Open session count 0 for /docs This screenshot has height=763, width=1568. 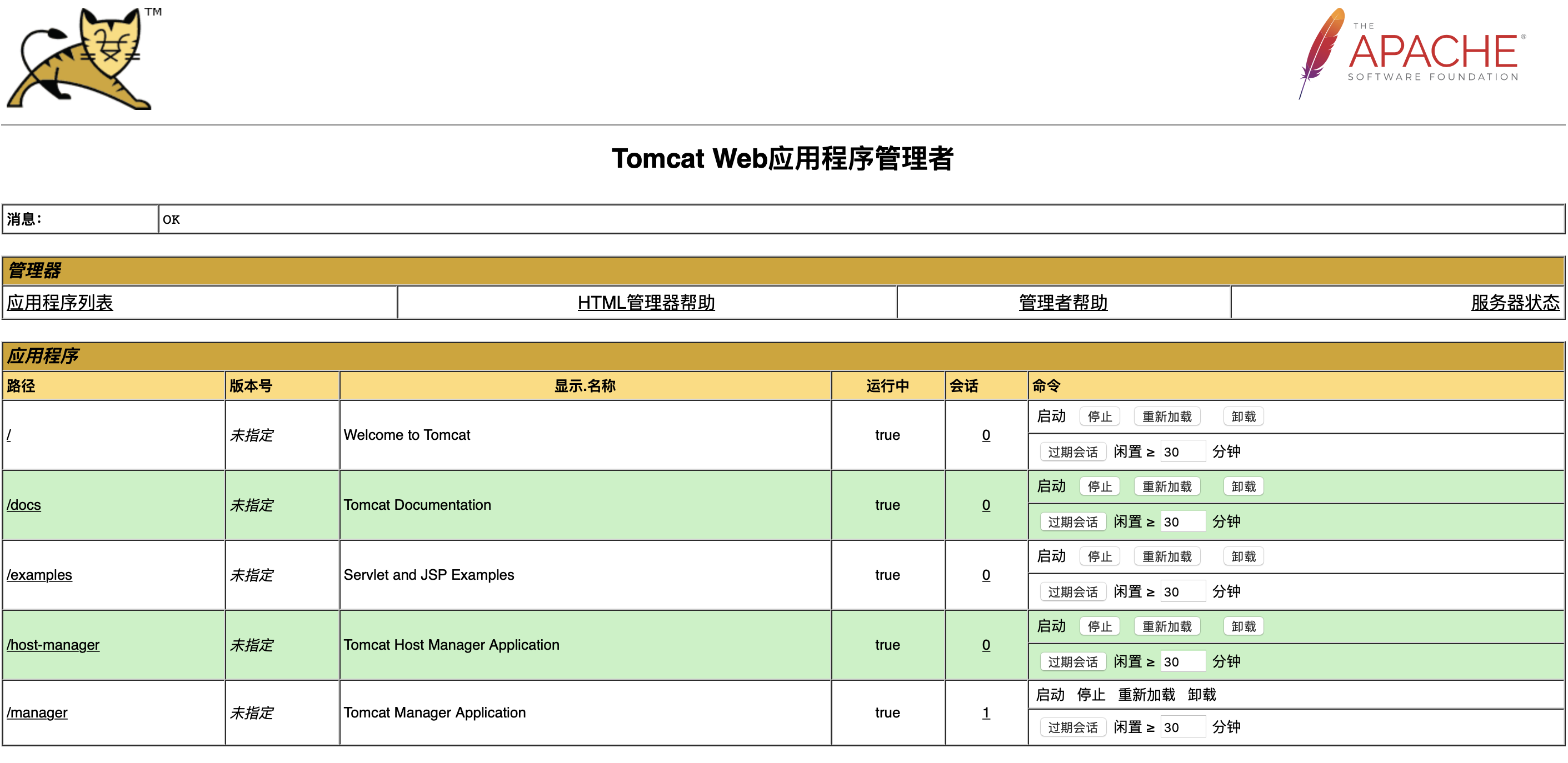986,505
